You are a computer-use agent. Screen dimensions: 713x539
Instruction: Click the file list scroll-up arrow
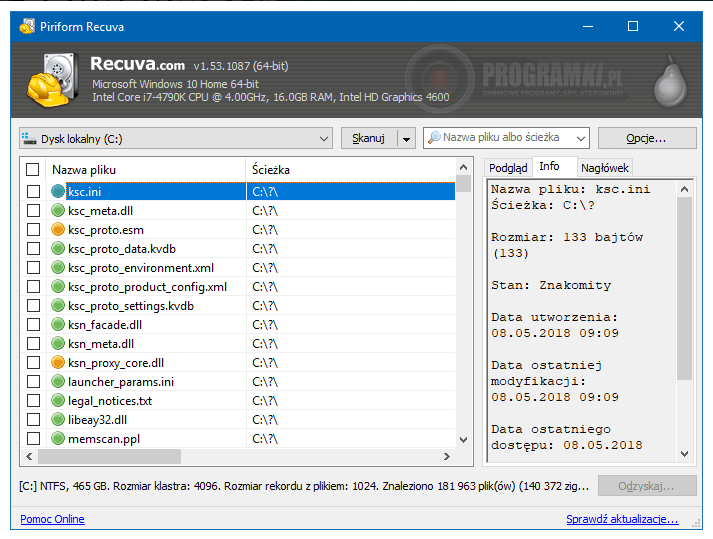tap(463, 167)
